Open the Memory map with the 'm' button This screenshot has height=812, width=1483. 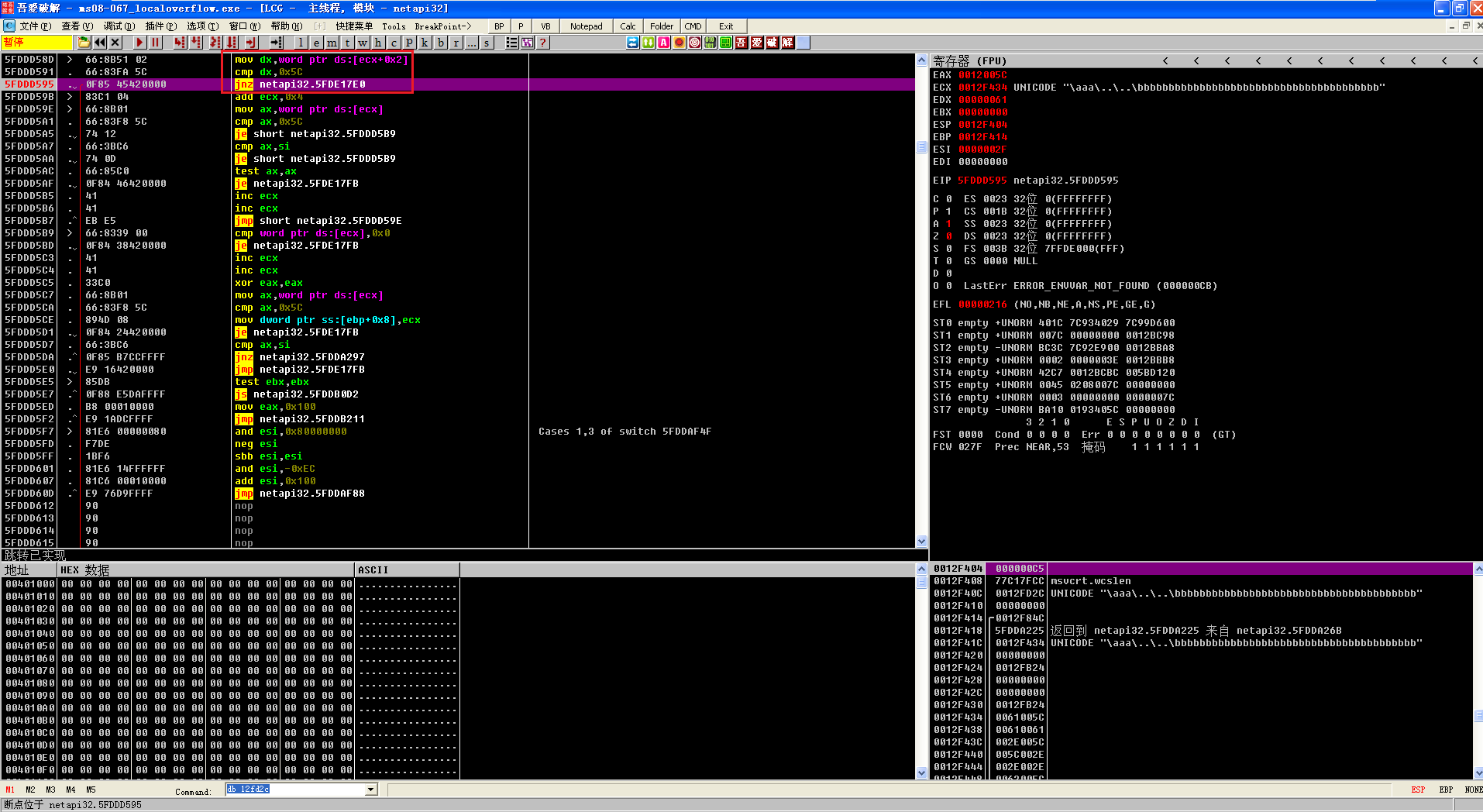coord(332,43)
